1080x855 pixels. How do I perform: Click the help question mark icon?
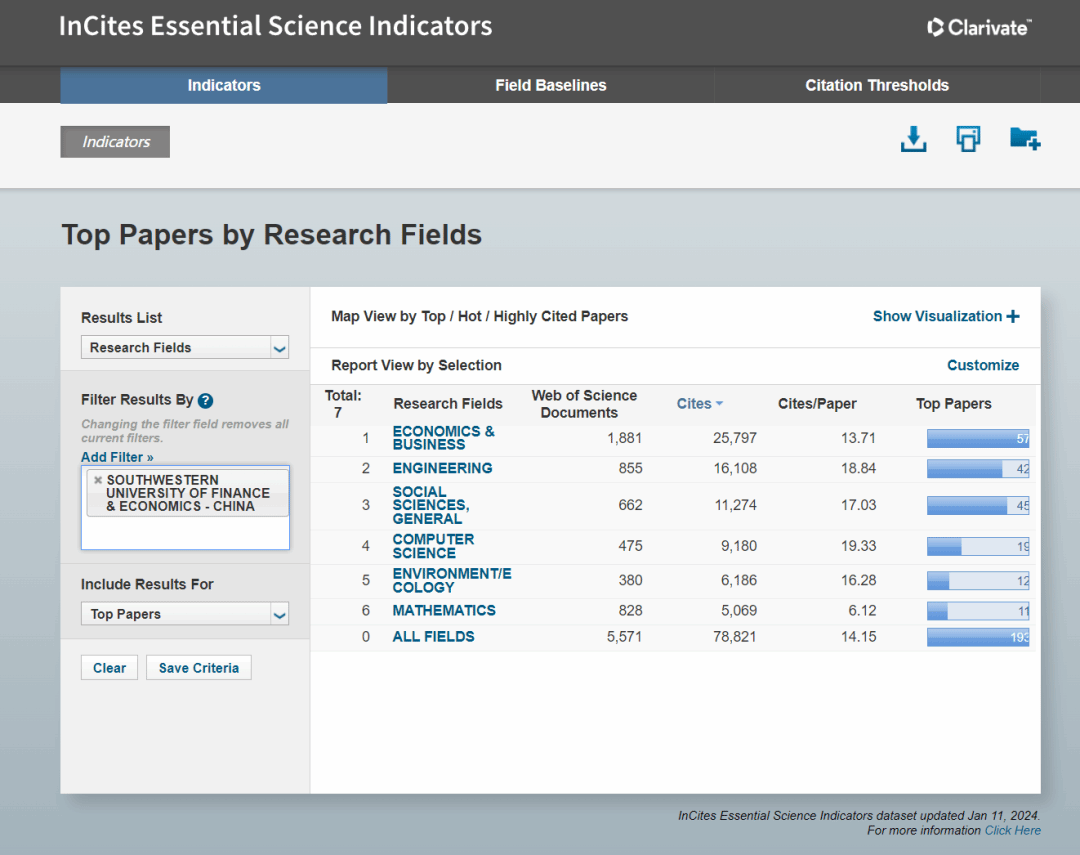[205, 401]
